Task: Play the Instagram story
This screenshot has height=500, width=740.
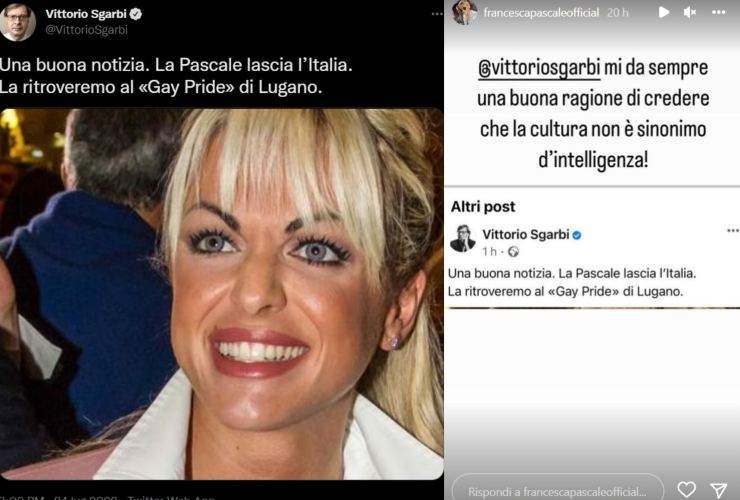Action: (x=664, y=12)
